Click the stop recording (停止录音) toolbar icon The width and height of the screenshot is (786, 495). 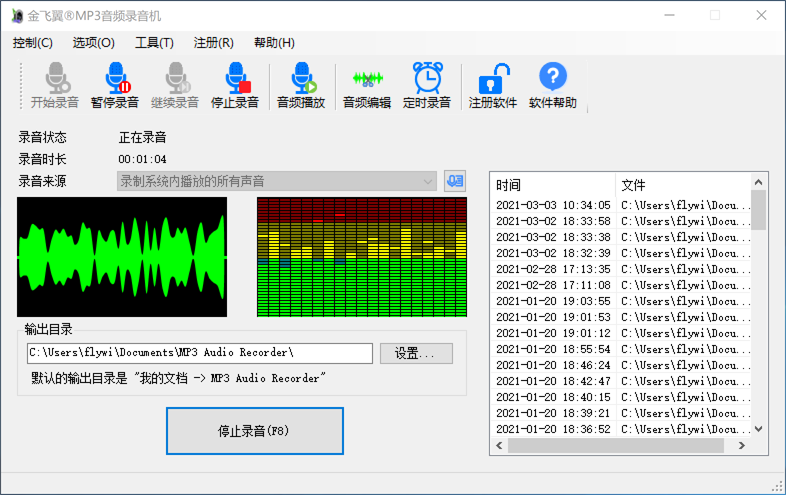tap(235, 85)
